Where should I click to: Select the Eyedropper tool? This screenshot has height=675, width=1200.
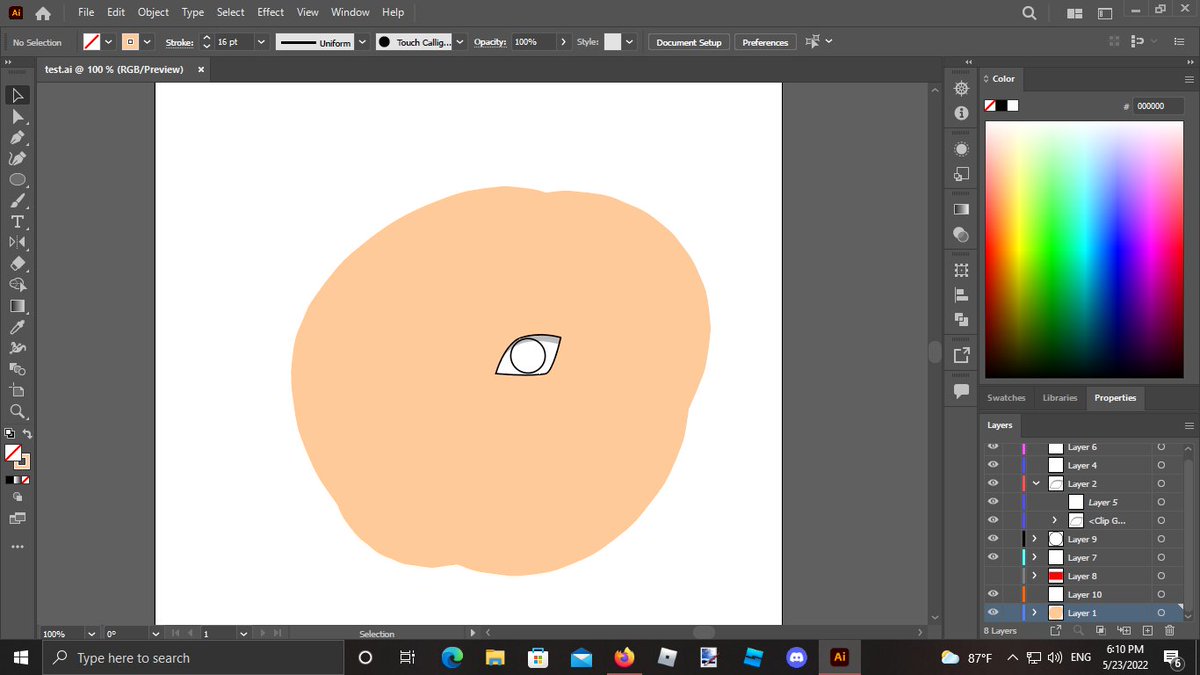pos(17,326)
